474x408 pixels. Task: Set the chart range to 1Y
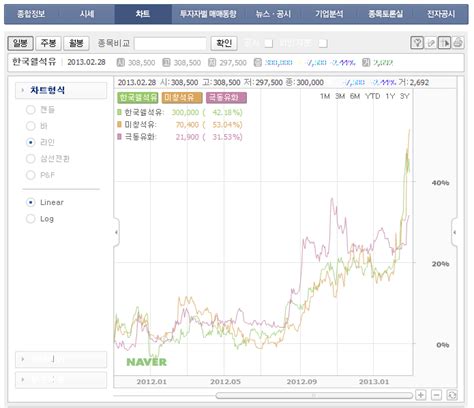390,96
